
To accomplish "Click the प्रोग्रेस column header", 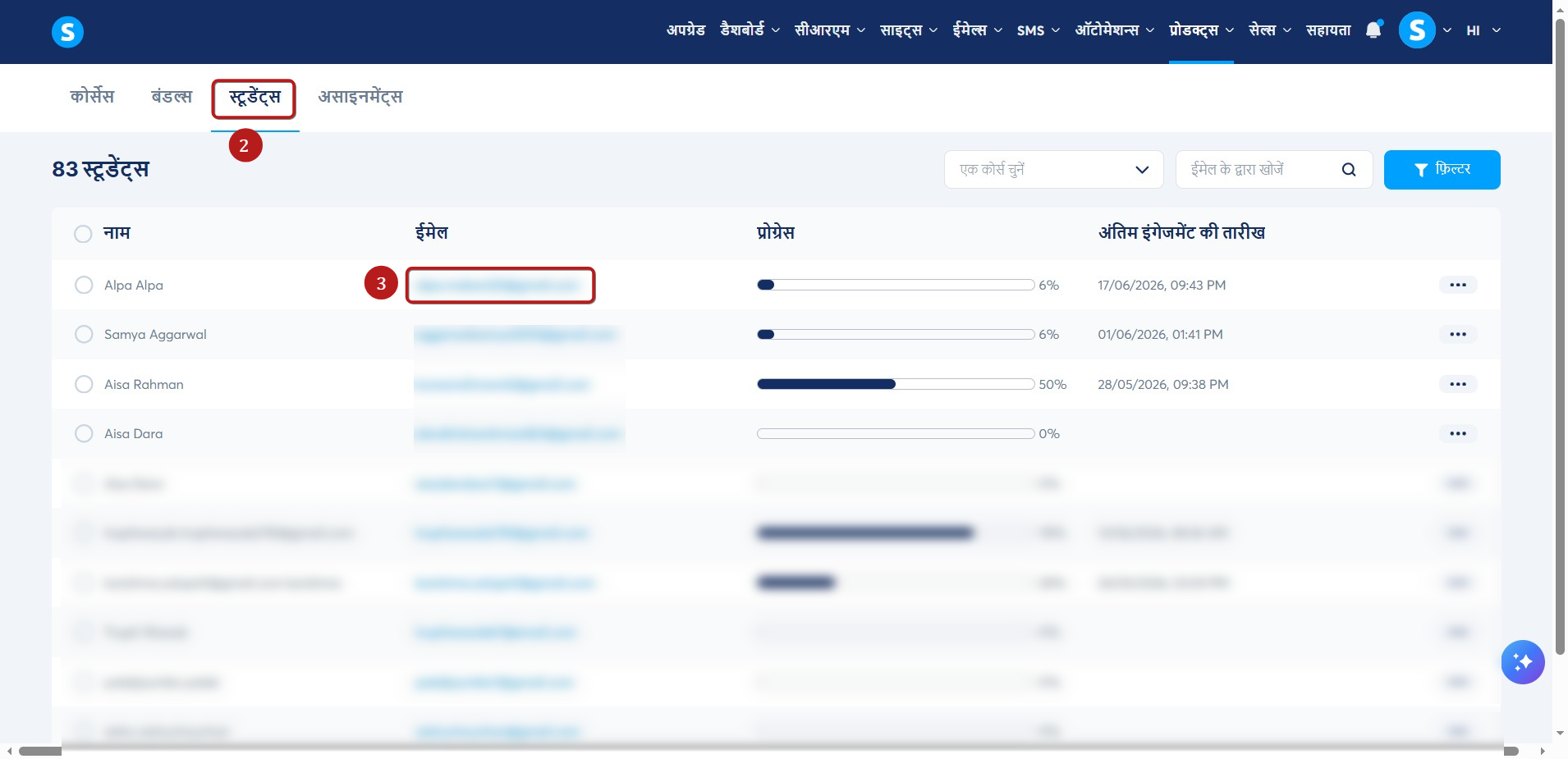I will click(776, 233).
